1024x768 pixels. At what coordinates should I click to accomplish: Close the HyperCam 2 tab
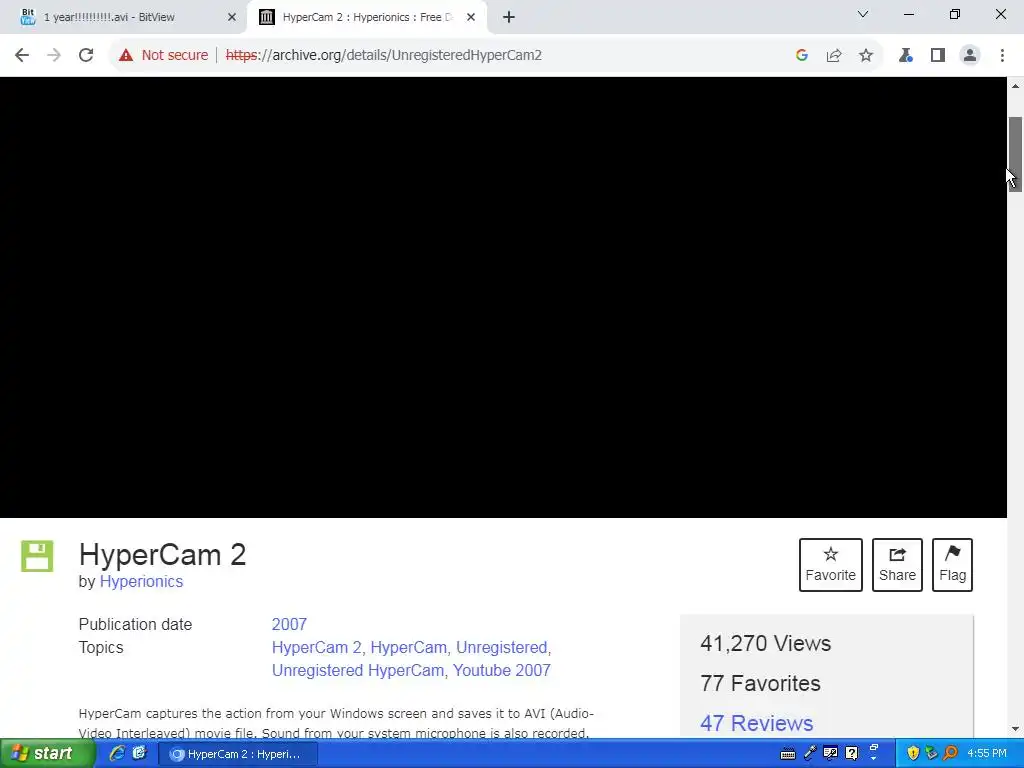point(471,17)
